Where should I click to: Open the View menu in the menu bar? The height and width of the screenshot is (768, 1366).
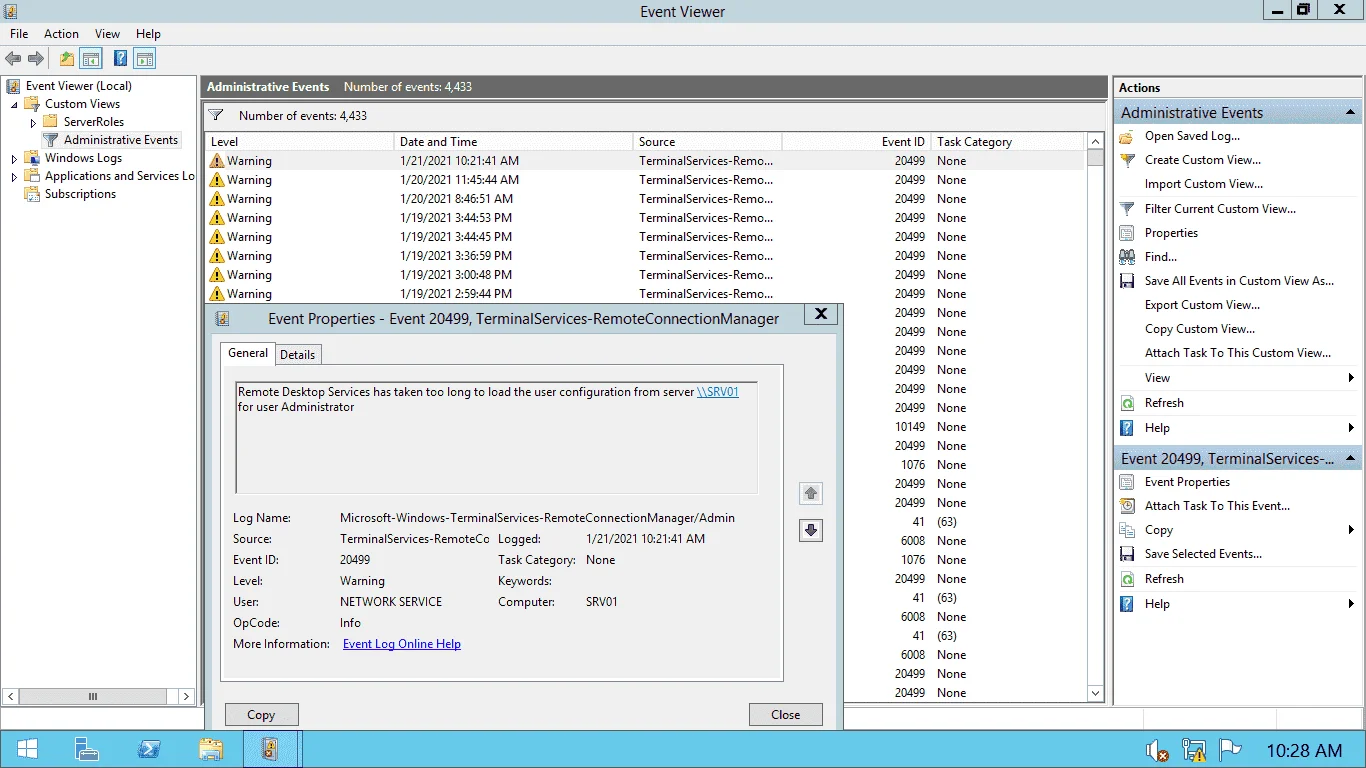coord(107,34)
